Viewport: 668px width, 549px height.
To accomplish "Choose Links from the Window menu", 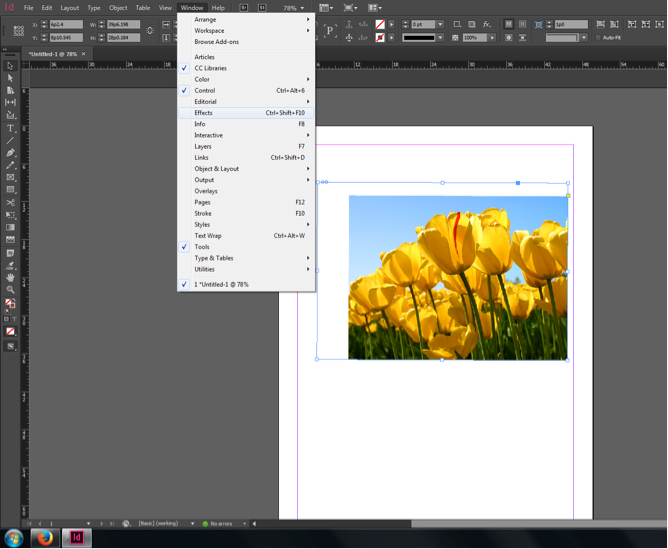I will click(x=246, y=158).
